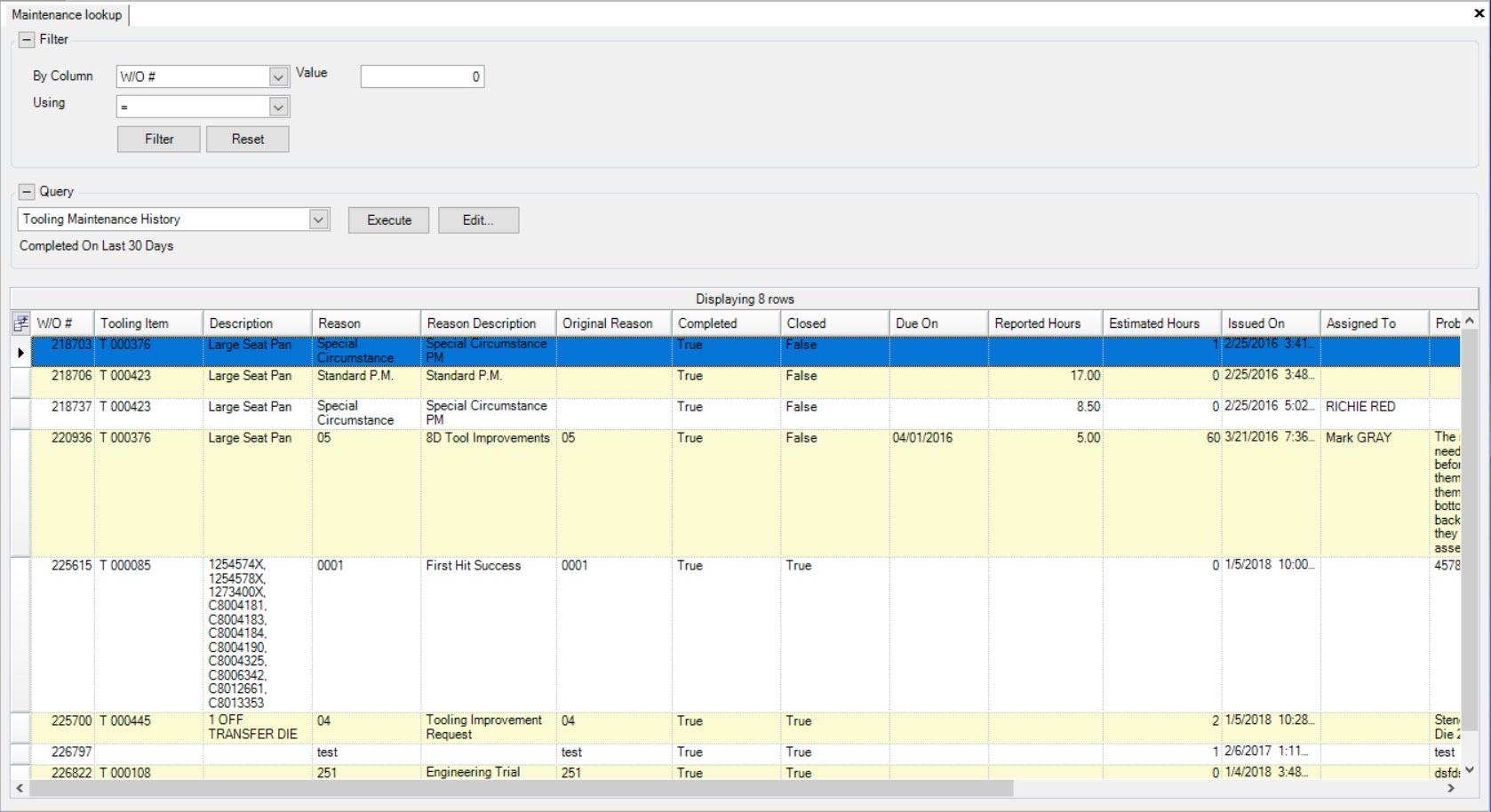
Task: Sort by Original Reason column header
Action: click(614, 323)
